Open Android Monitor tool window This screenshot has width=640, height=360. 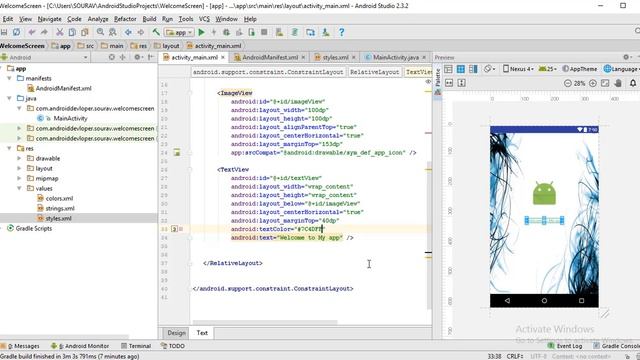(80, 346)
